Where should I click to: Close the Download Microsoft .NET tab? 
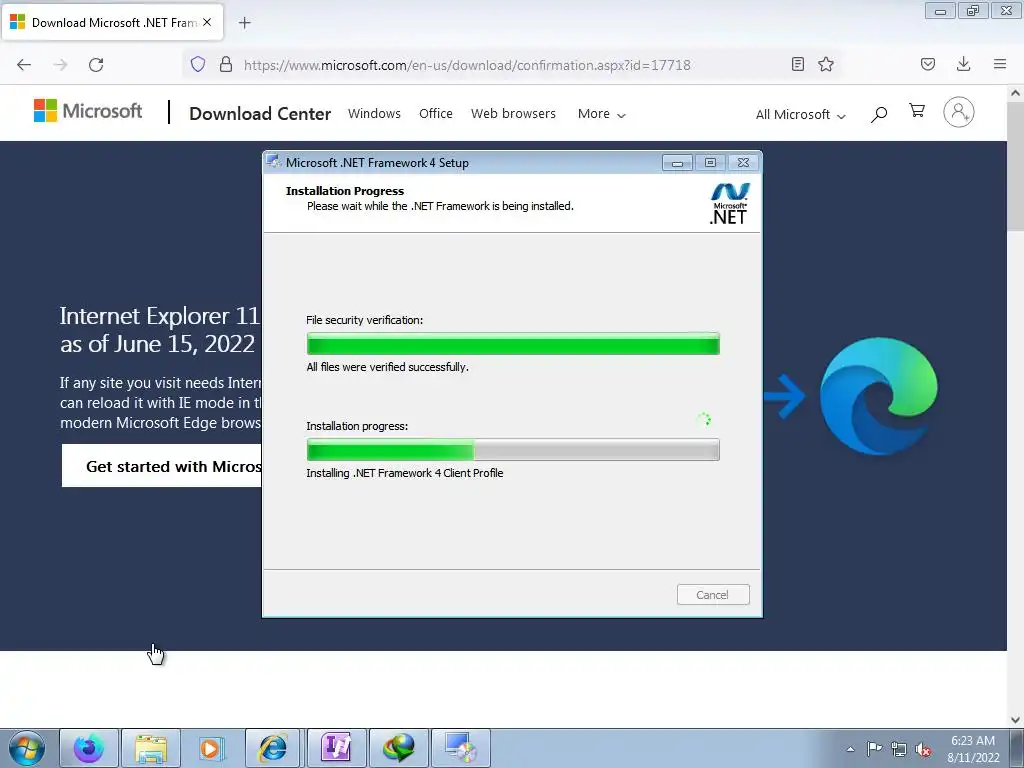point(207,22)
